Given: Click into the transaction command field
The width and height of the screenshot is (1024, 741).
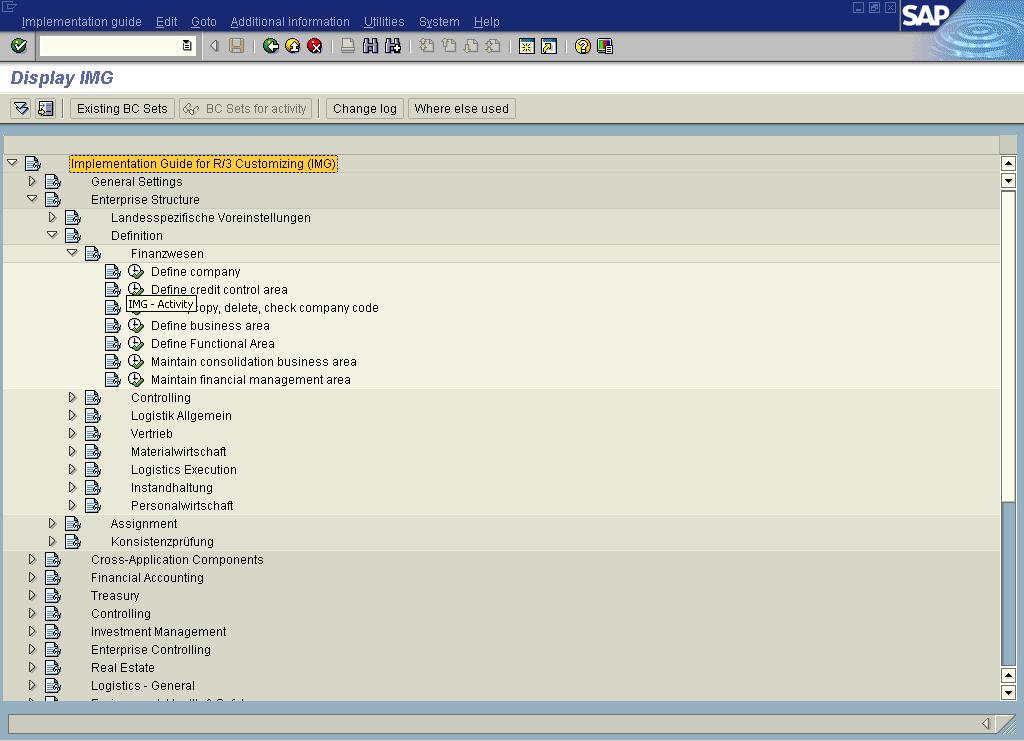Looking at the screenshot, I should click(x=110, y=46).
